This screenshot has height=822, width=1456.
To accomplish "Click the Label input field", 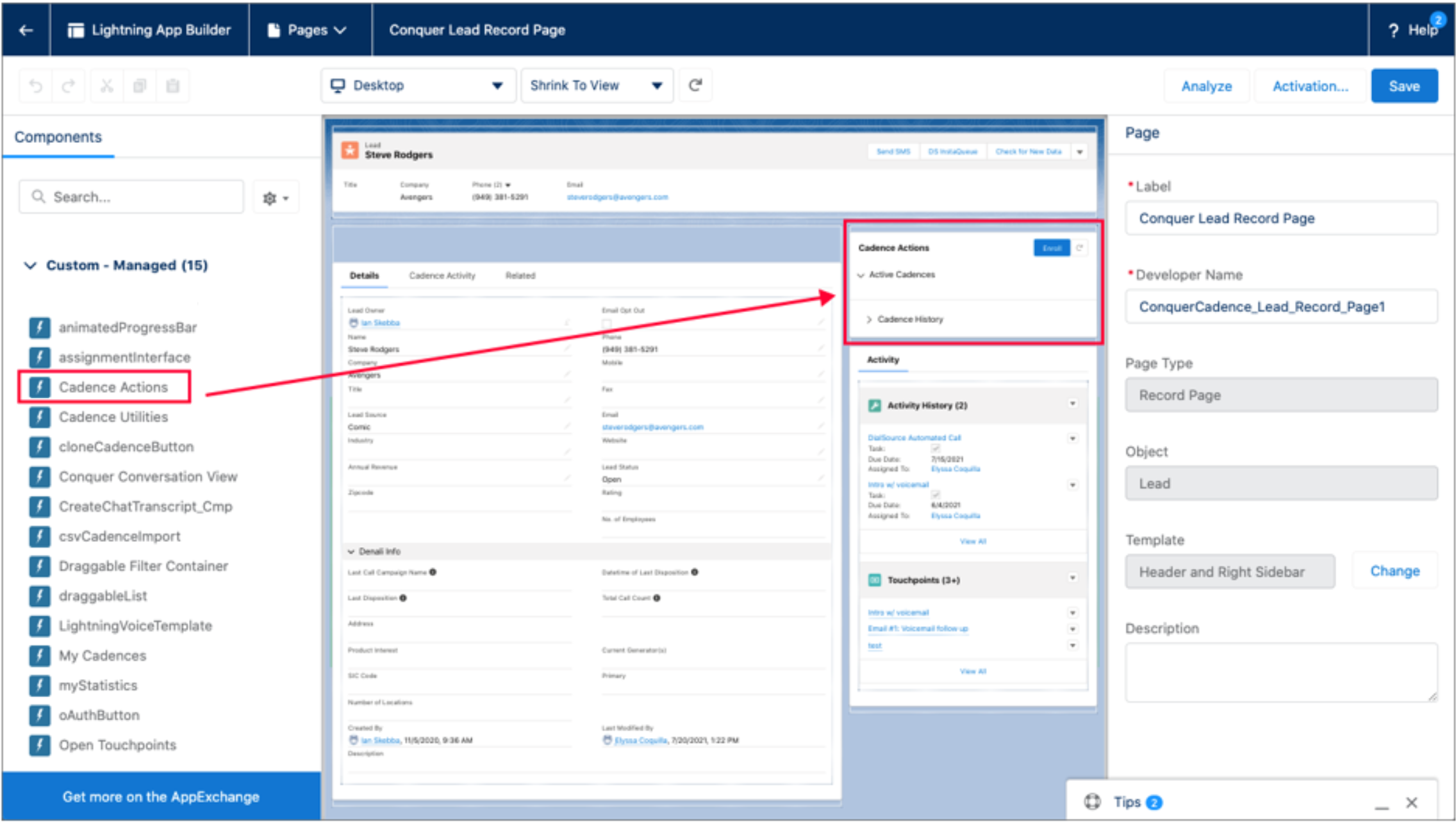I will pyautogui.click(x=1281, y=218).
